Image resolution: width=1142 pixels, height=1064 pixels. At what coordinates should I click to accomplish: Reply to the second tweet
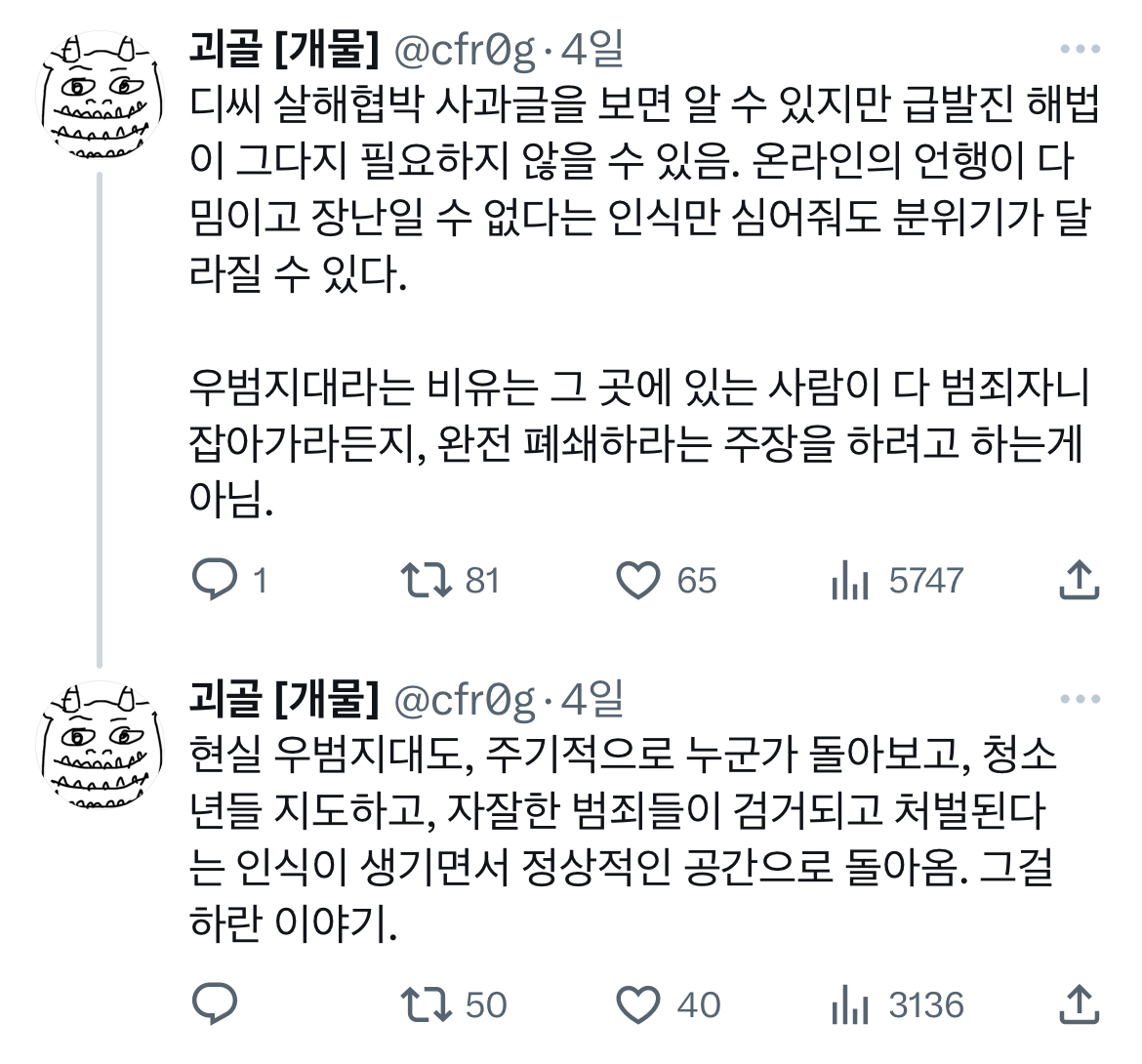[x=215, y=1003]
